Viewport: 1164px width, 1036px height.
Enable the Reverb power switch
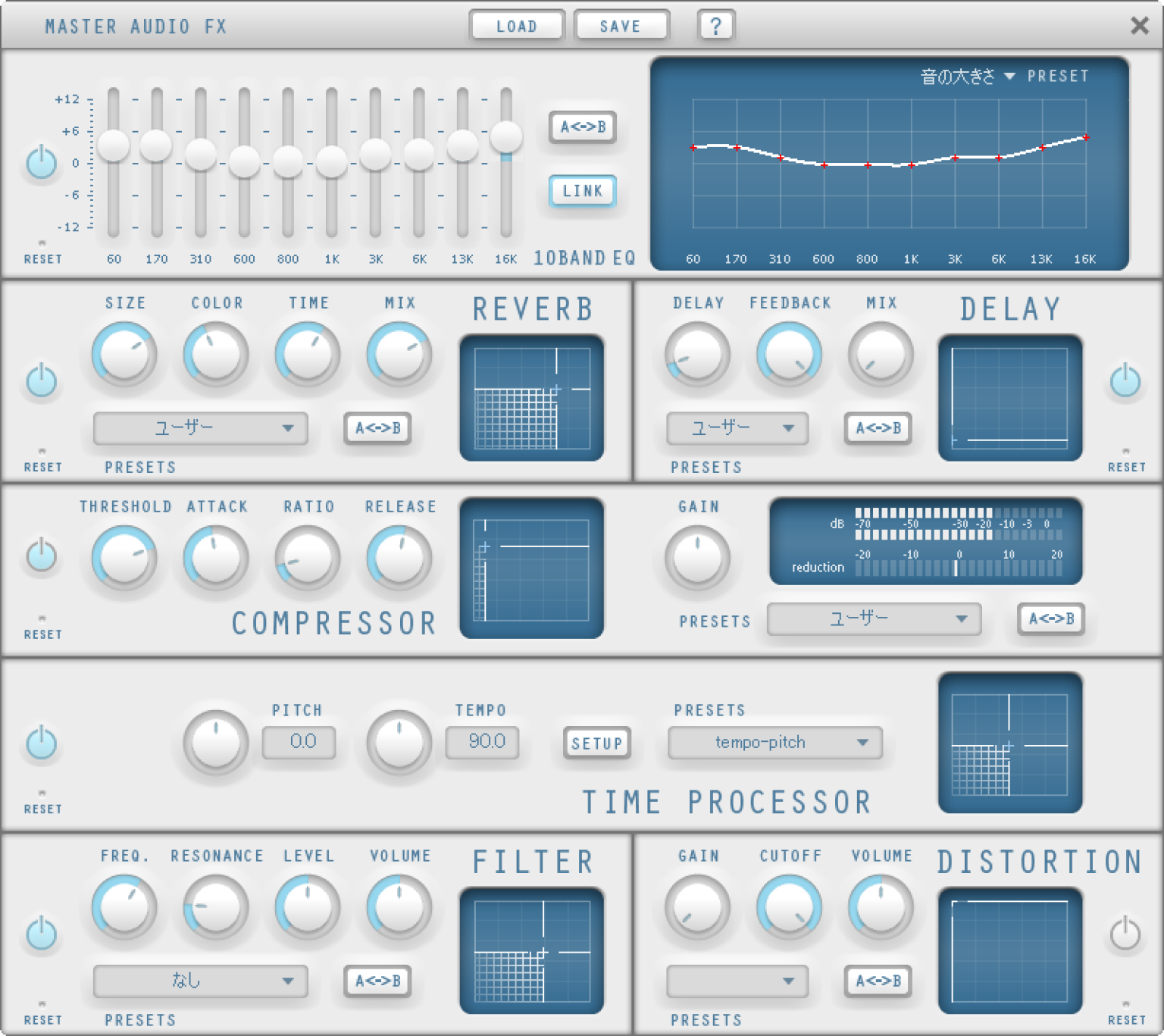coord(42,380)
